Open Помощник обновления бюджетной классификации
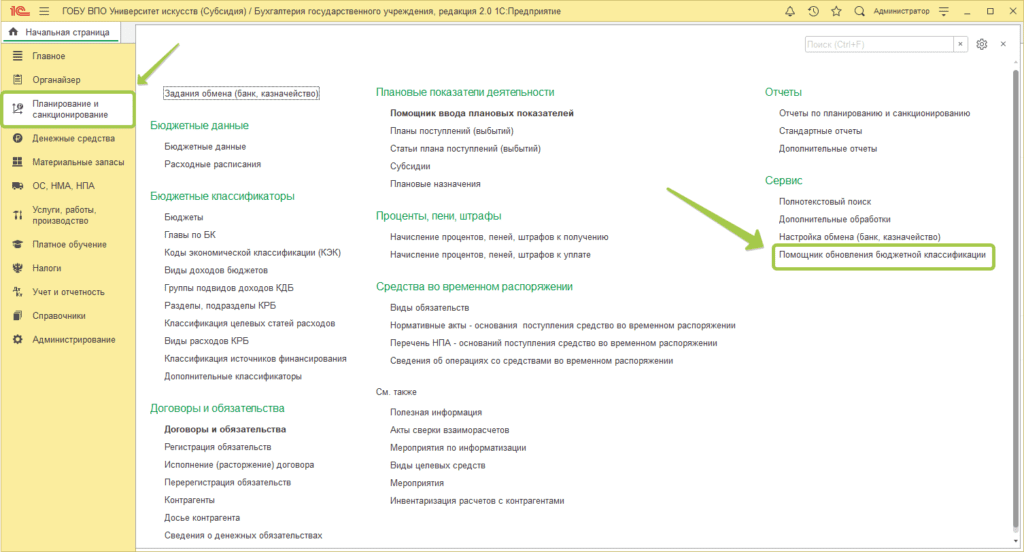The width and height of the screenshot is (1024, 552). click(882, 256)
